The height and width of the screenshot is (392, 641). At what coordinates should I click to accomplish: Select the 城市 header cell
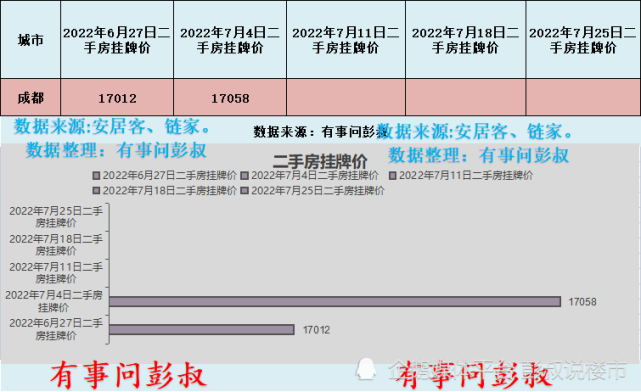31,40
